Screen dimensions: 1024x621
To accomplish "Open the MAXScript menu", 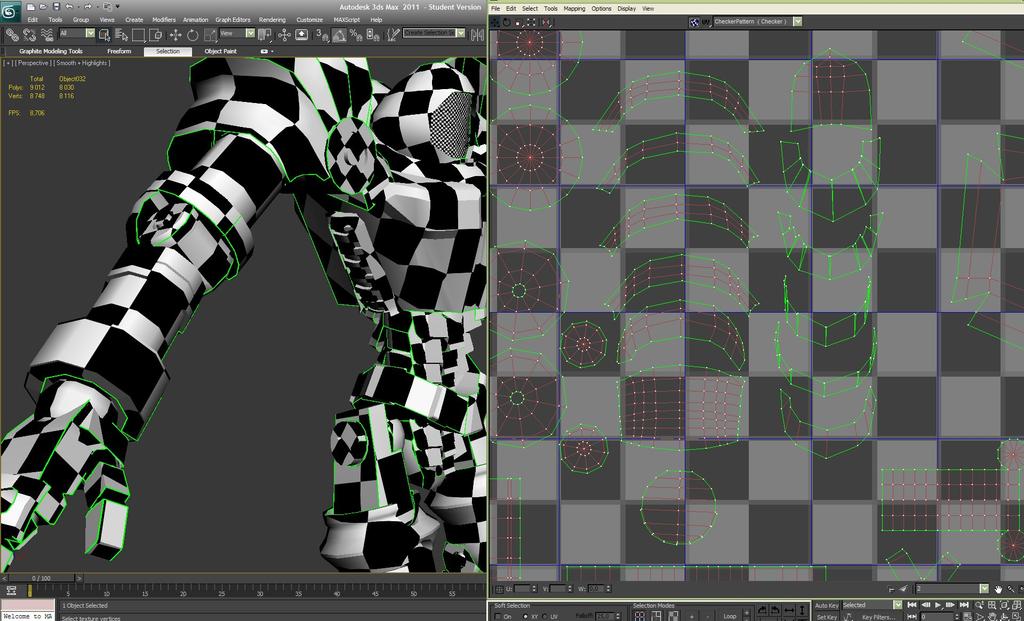I will [347, 20].
